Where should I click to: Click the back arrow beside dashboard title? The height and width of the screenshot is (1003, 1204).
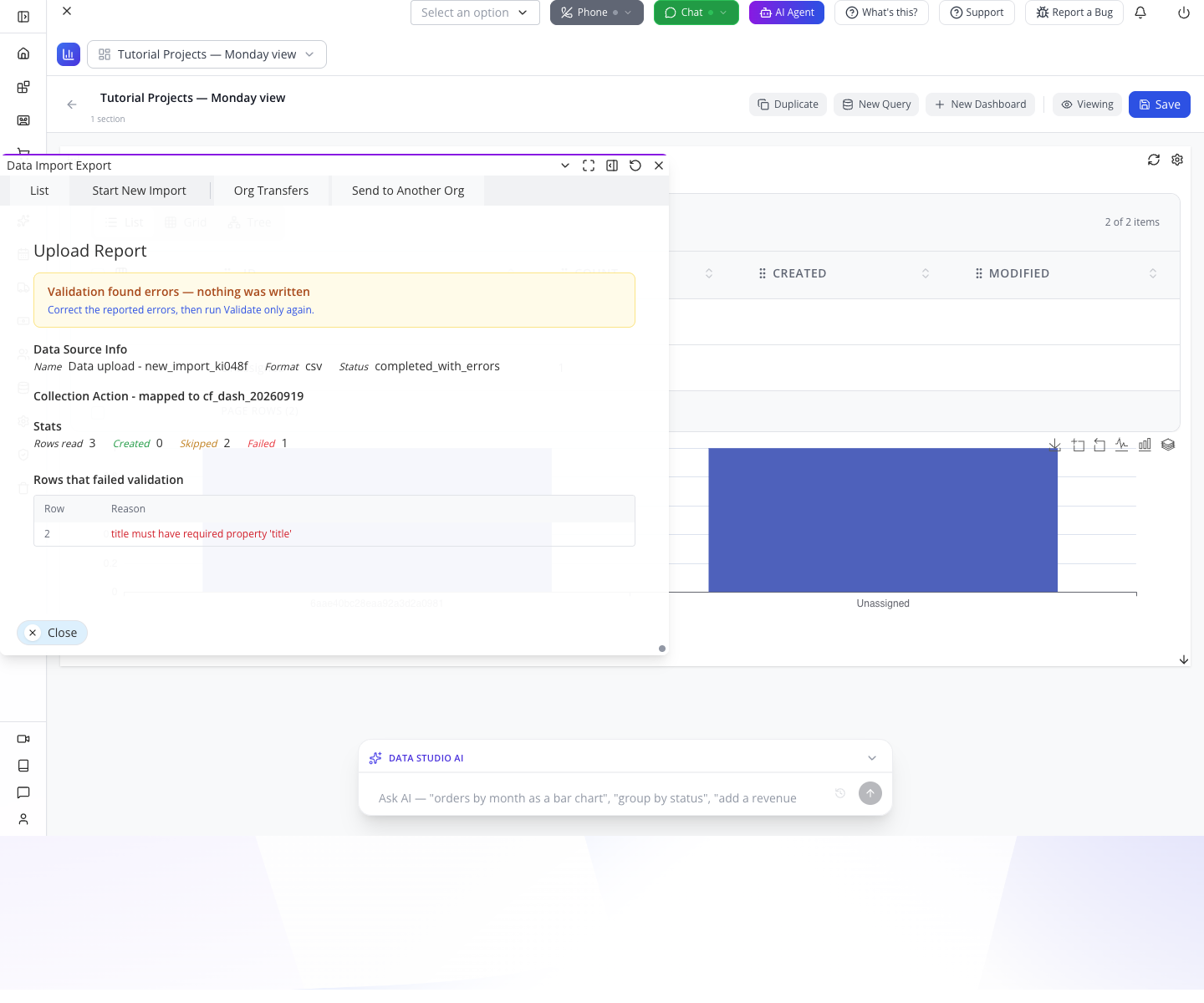tap(72, 104)
